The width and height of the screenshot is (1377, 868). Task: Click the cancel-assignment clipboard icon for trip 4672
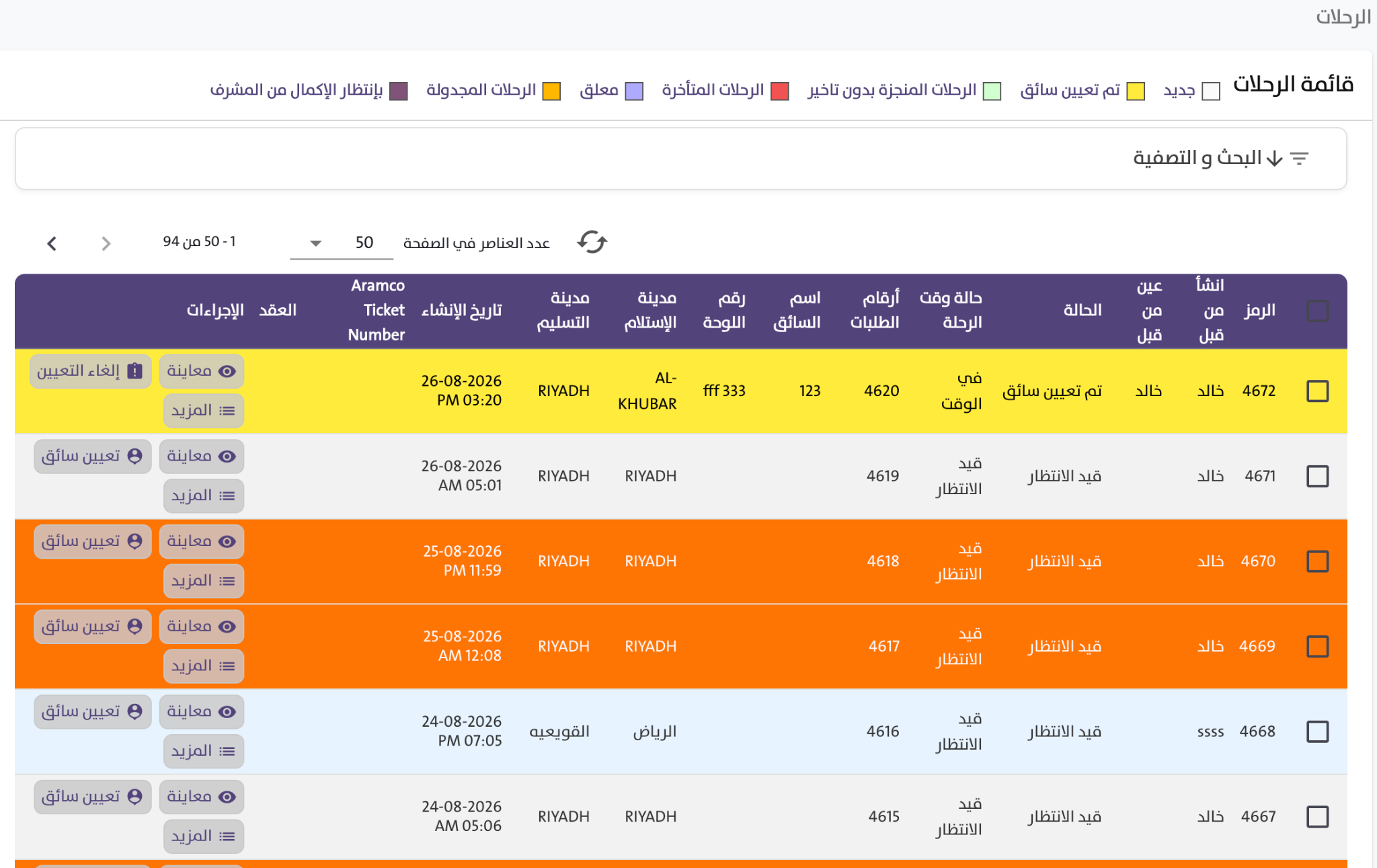[135, 371]
